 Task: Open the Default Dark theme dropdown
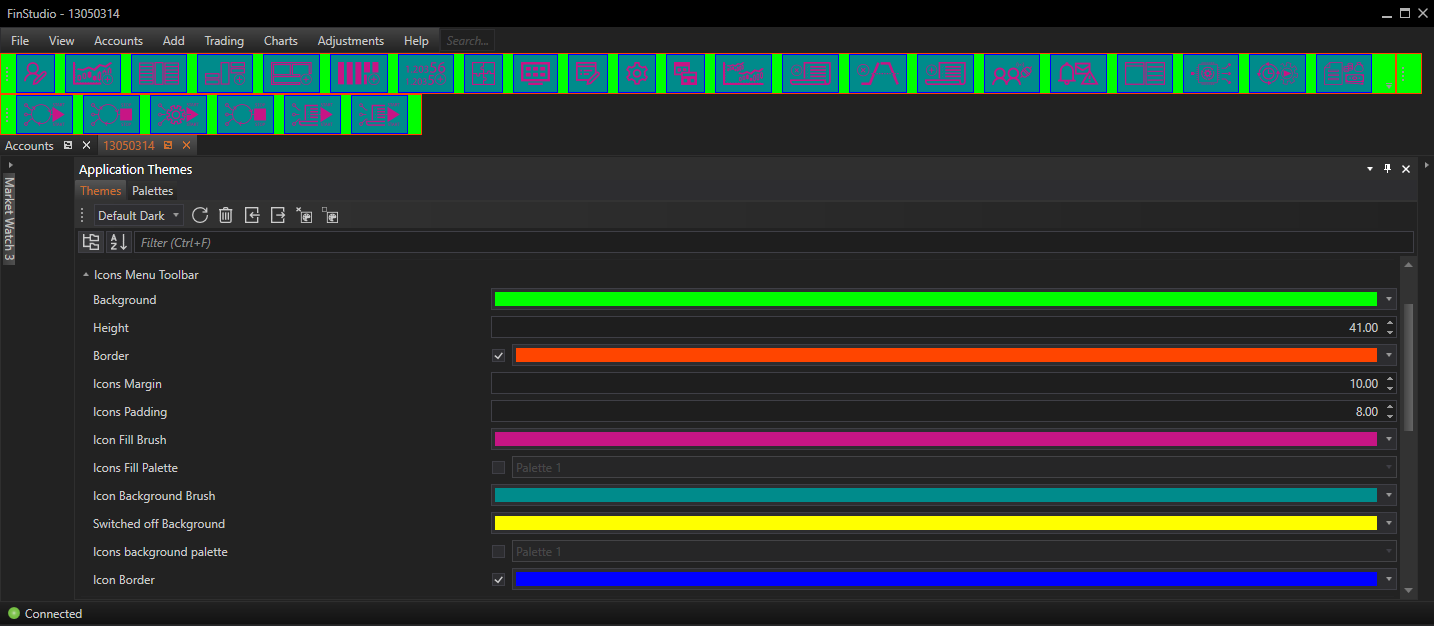tap(139, 216)
